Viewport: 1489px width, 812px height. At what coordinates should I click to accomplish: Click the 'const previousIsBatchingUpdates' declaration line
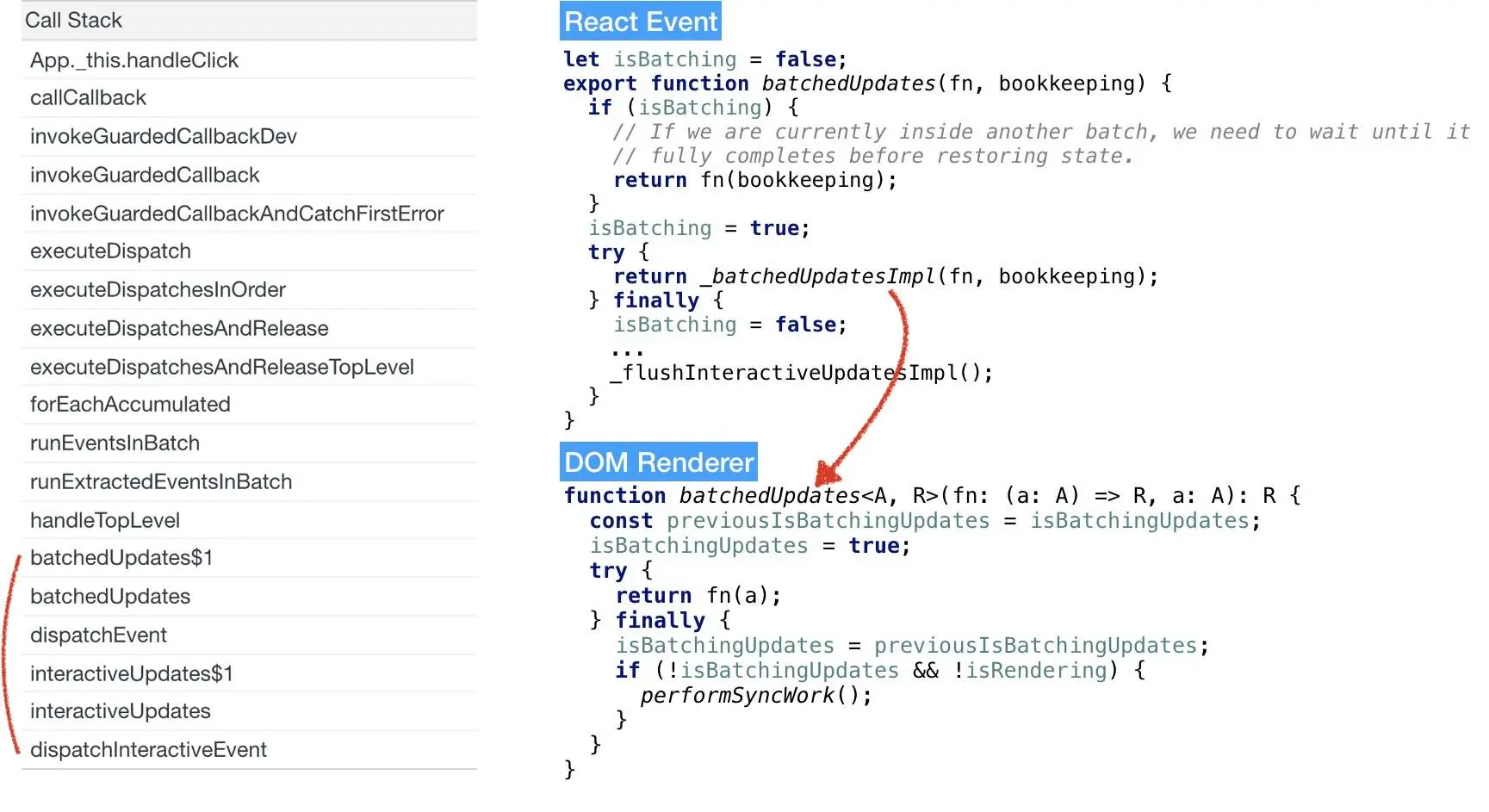point(925,521)
